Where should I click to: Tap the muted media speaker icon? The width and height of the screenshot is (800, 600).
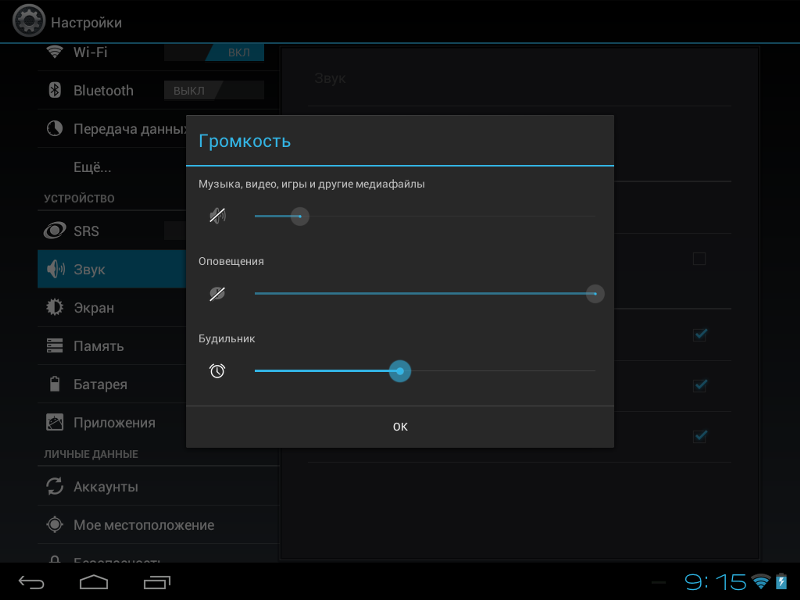point(217,216)
